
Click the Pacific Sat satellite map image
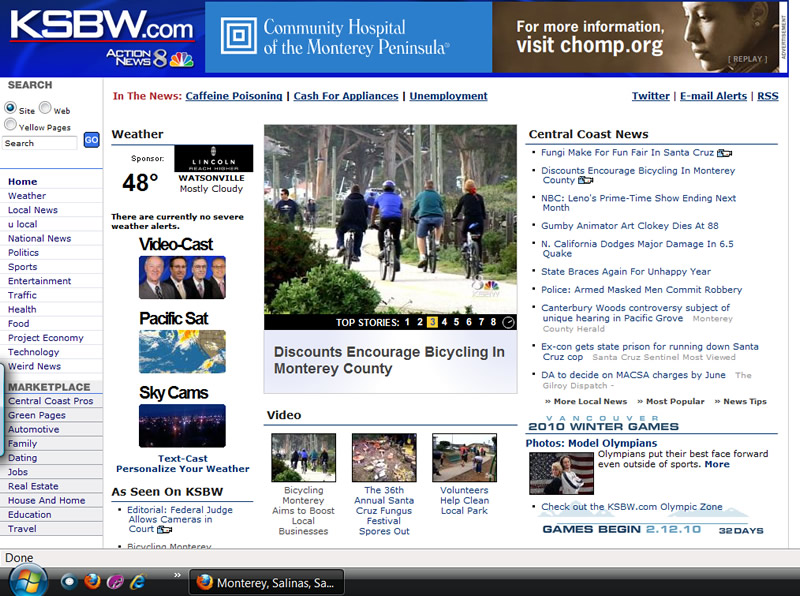coord(182,351)
